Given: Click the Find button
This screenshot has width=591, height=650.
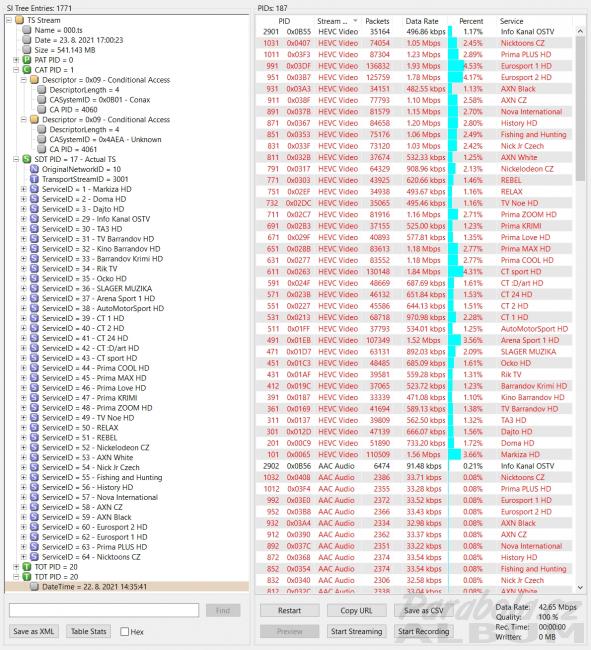Looking at the screenshot, I should click(223, 610).
